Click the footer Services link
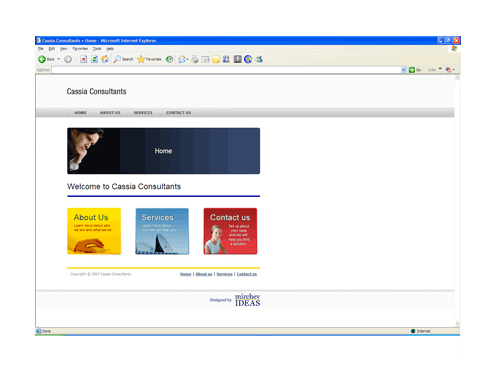Viewport: 500px width, 375px height. tap(224, 274)
